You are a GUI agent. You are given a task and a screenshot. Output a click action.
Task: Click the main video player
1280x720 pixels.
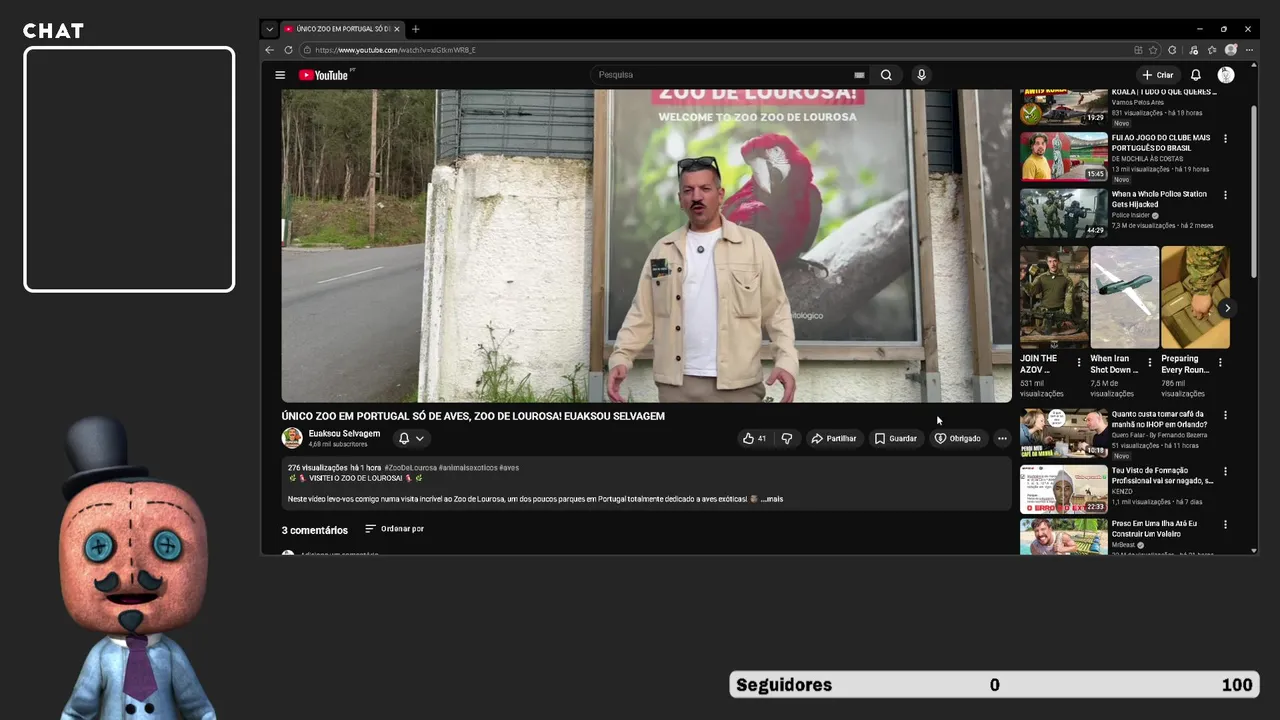click(646, 246)
